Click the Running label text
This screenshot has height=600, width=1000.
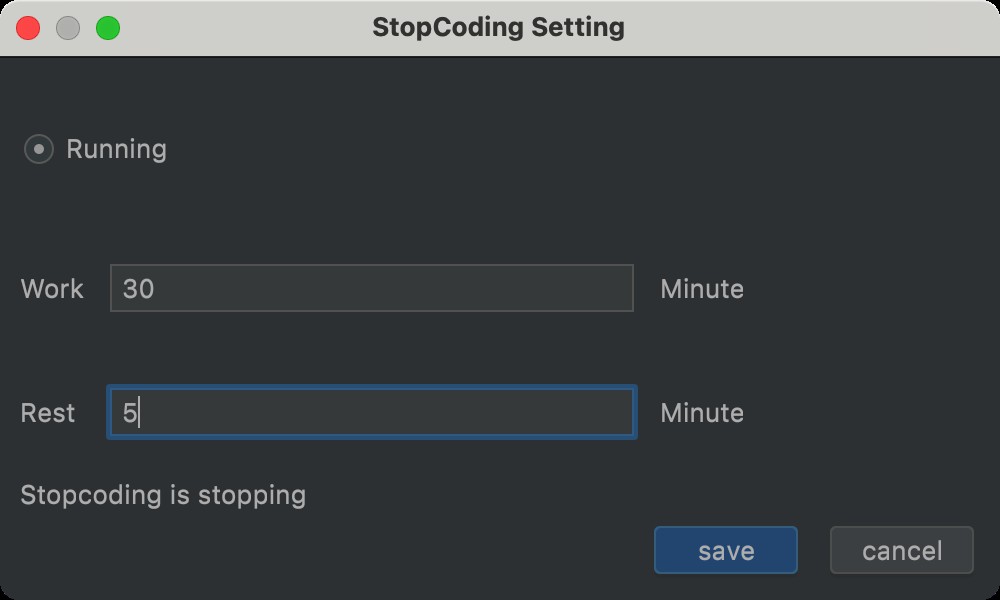(116, 150)
